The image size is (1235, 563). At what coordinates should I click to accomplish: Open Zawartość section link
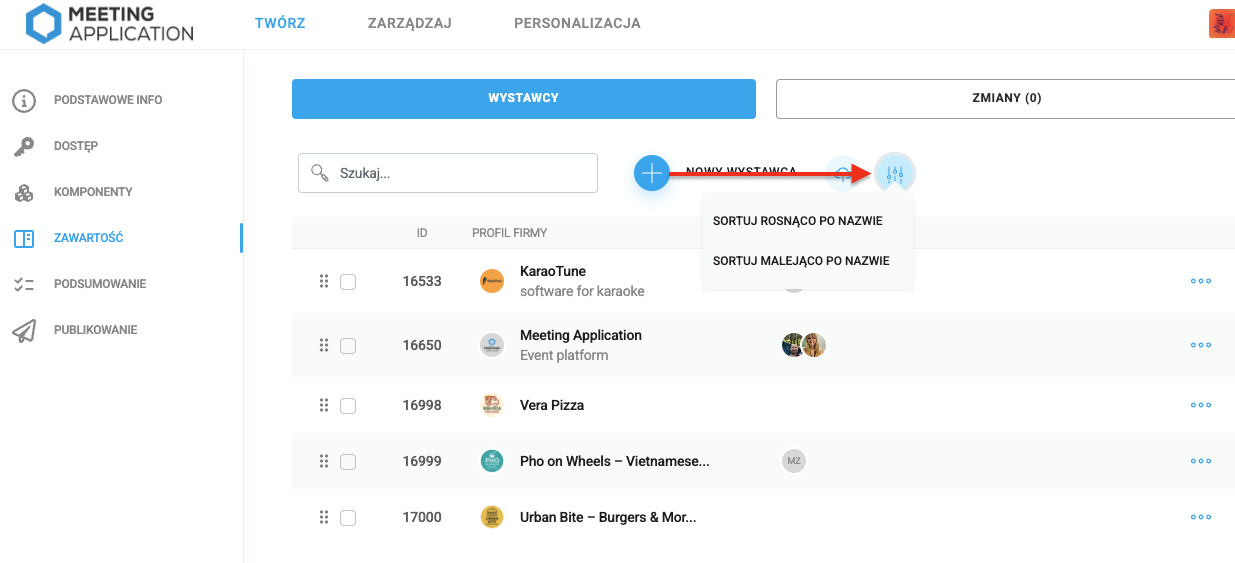coord(89,238)
